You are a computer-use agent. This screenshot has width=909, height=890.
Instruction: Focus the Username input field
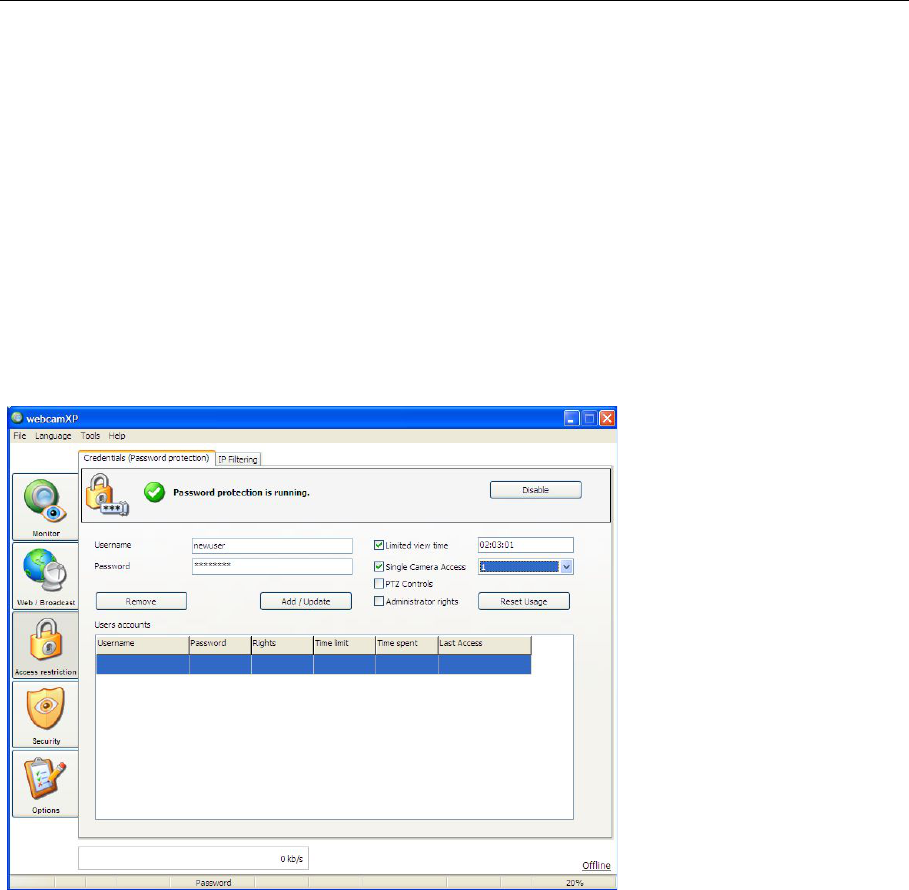pyautogui.click(x=272, y=546)
